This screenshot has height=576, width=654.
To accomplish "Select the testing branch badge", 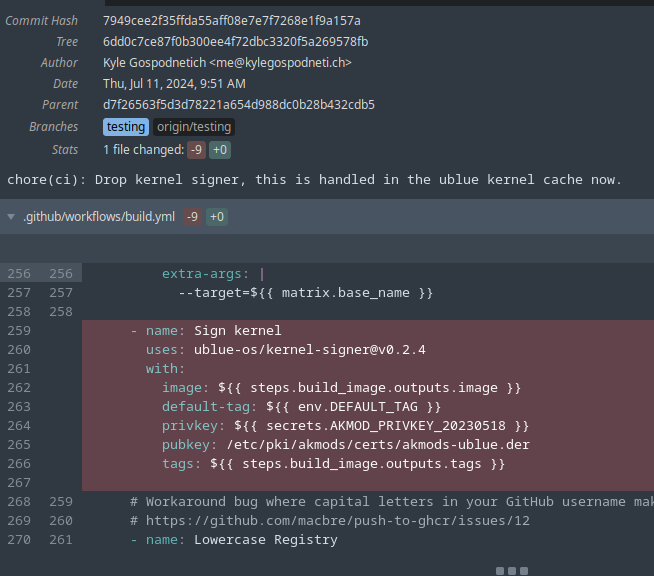I will coord(126,127).
